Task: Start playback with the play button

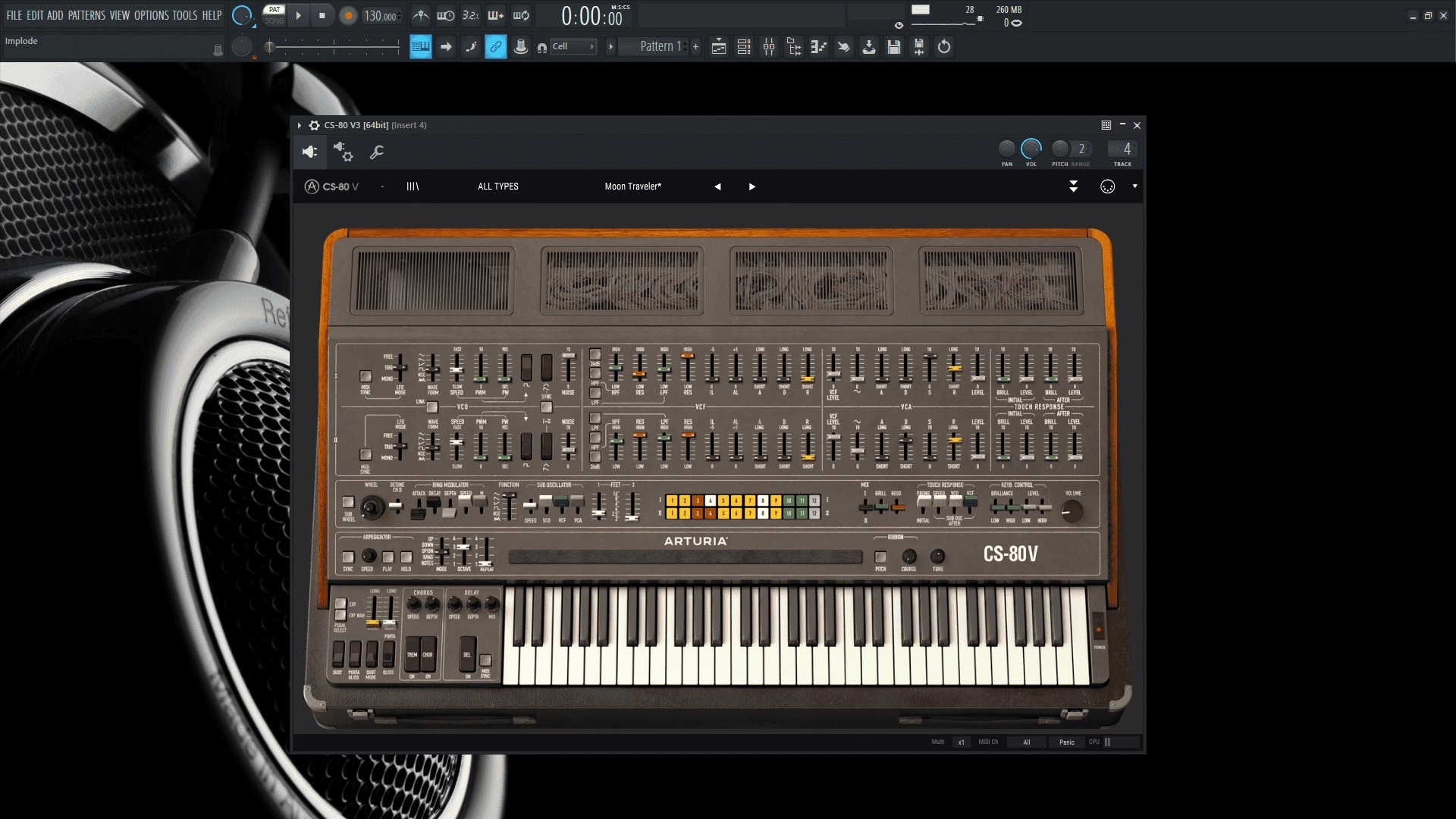Action: 298,15
